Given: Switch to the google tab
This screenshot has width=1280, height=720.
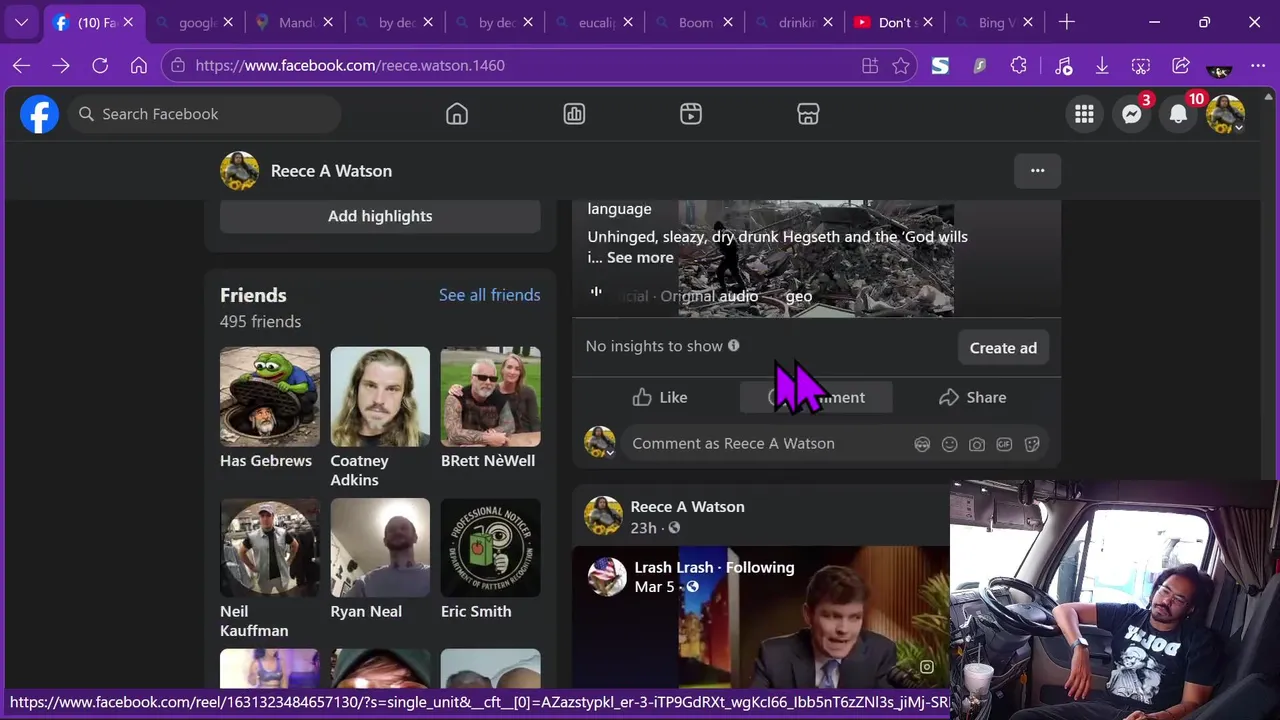Looking at the screenshot, I should (196, 22).
